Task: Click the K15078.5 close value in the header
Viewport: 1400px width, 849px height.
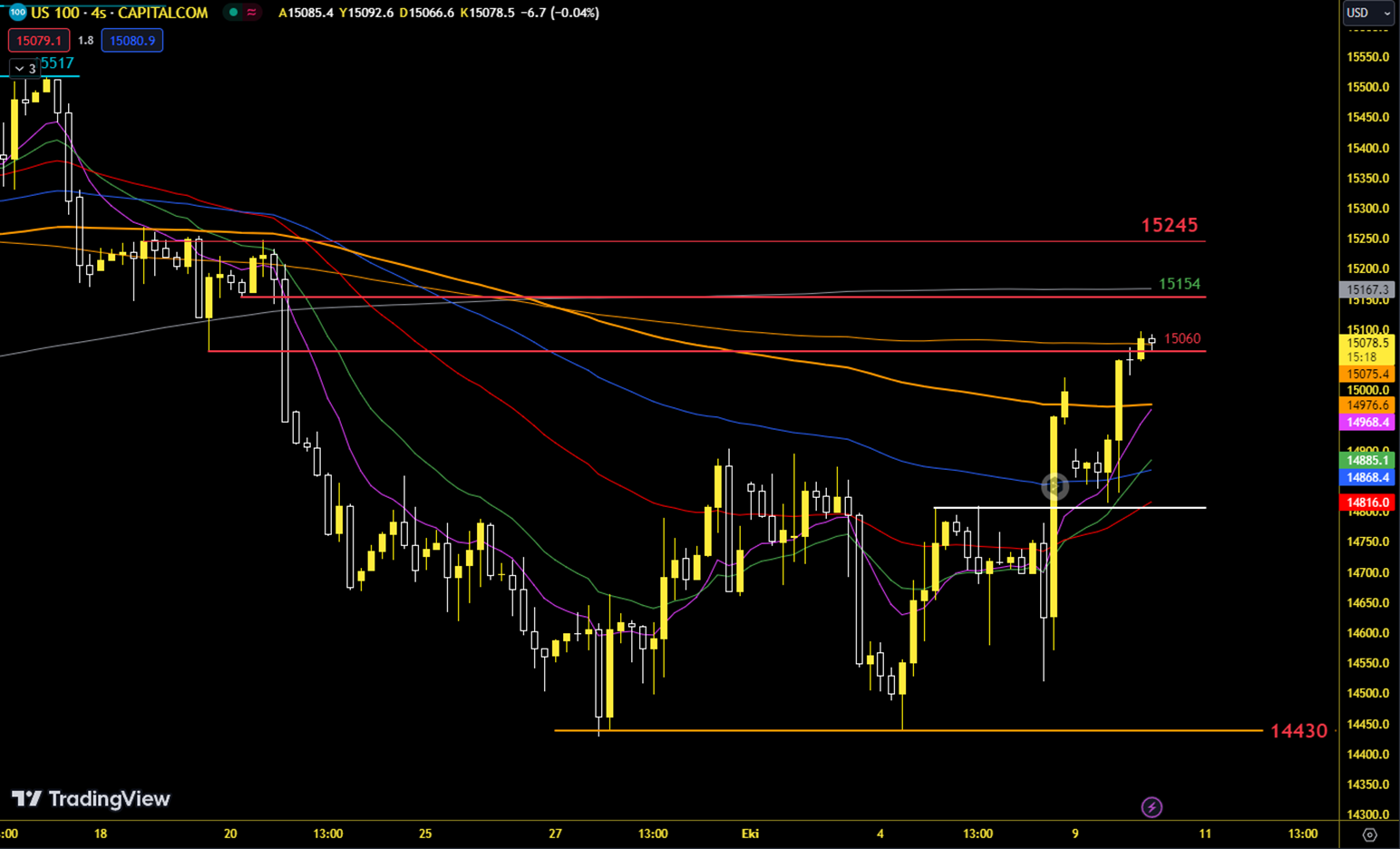Action: pyautogui.click(x=488, y=13)
